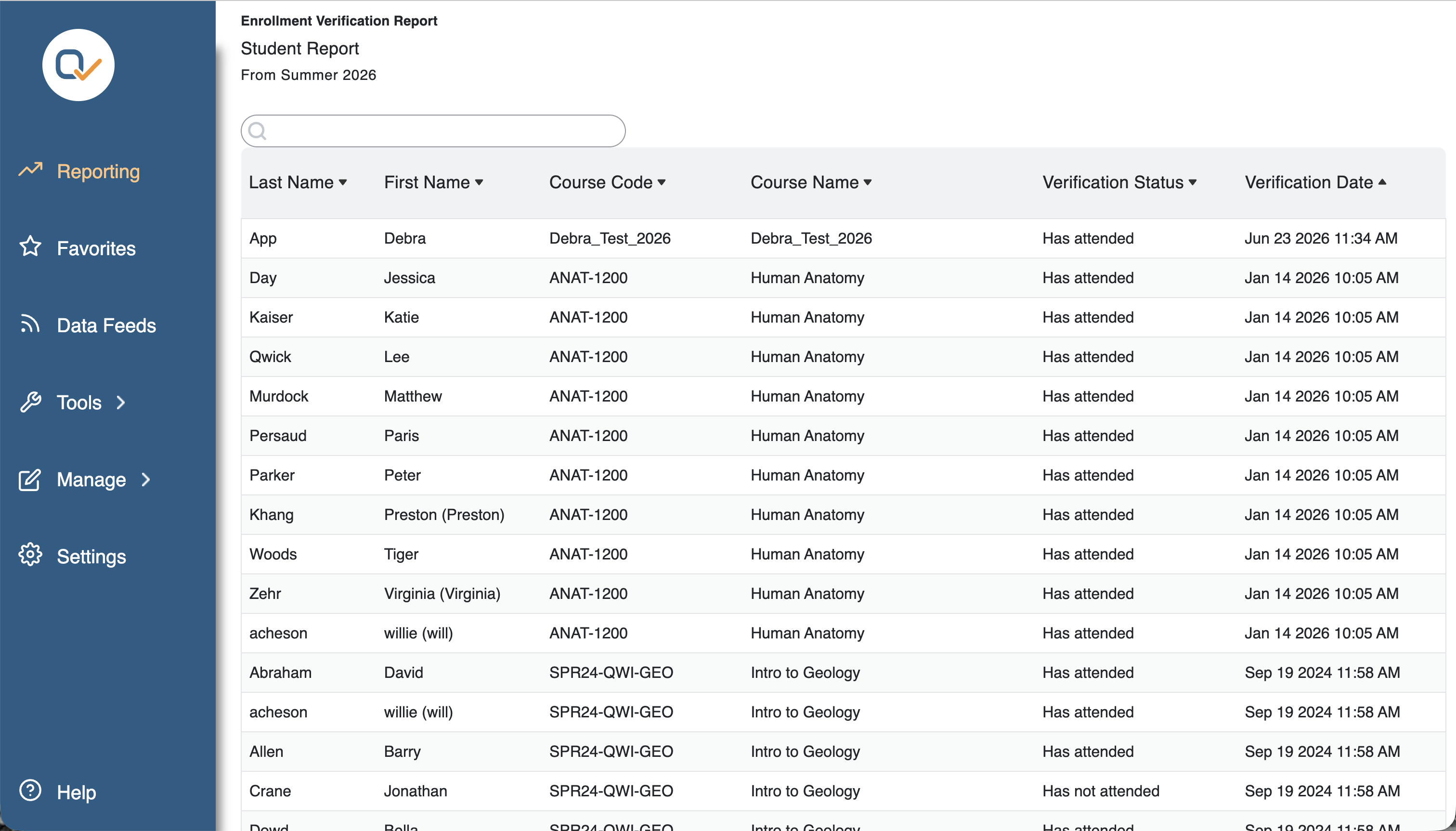1456x831 pixels.
Task: Open Settings from the sidebar
Action: [91, 557]
